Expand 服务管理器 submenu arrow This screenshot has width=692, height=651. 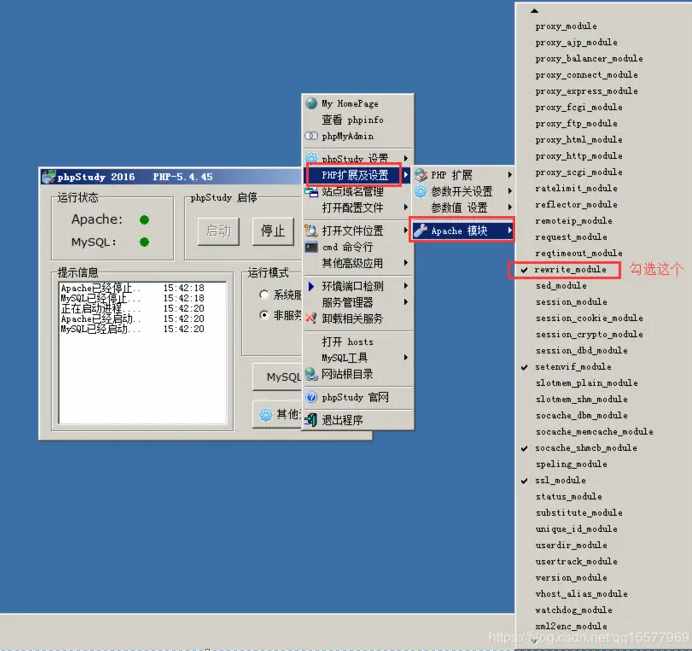coord(406,302)
